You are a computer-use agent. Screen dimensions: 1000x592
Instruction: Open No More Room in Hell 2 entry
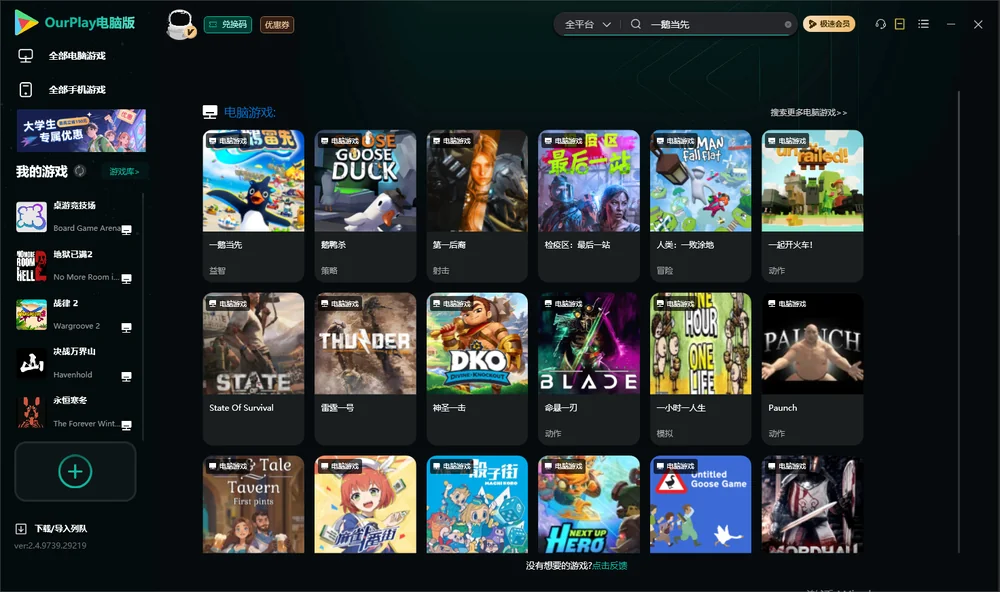point(75,266)
